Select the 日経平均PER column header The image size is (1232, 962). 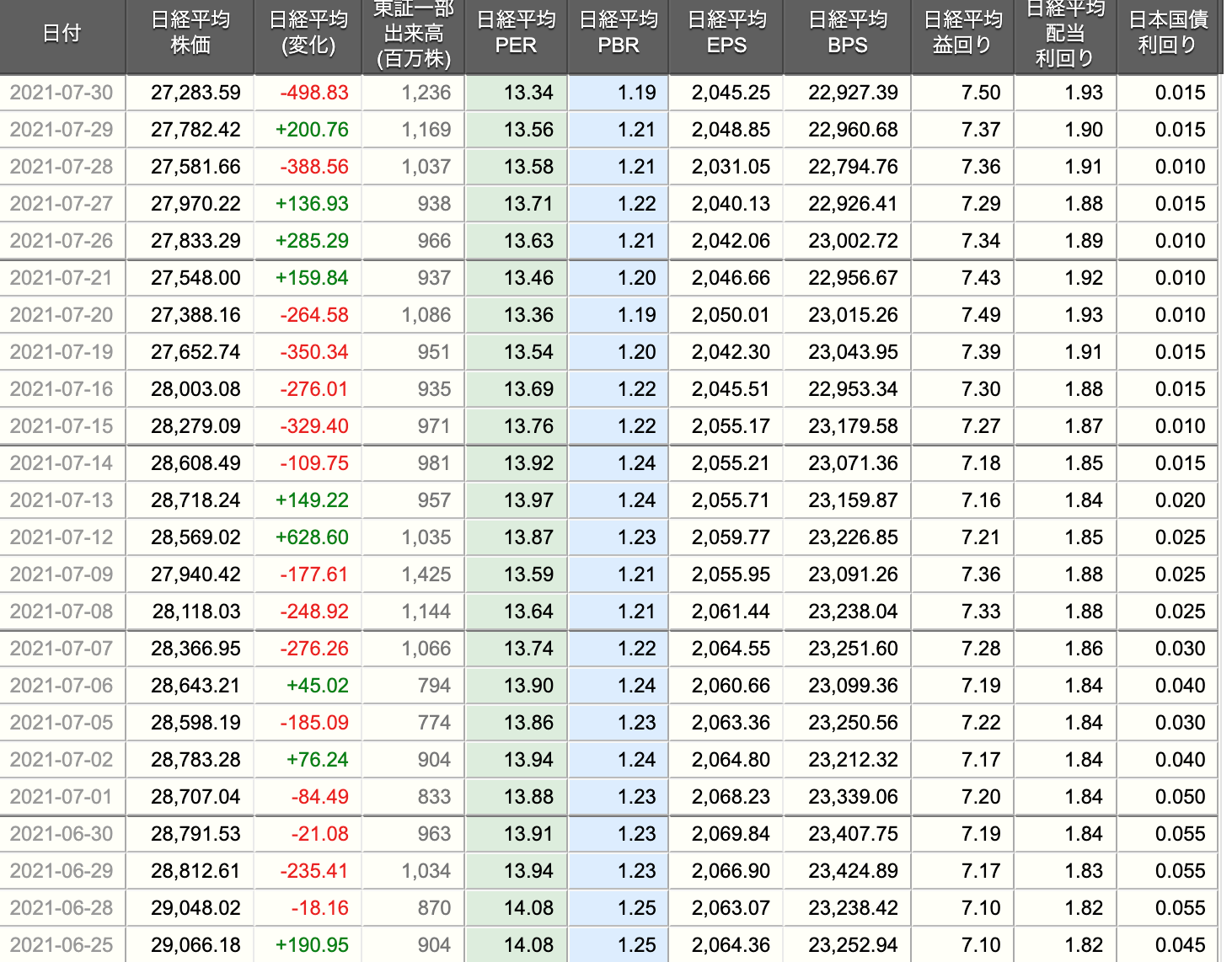click(516, 34)
